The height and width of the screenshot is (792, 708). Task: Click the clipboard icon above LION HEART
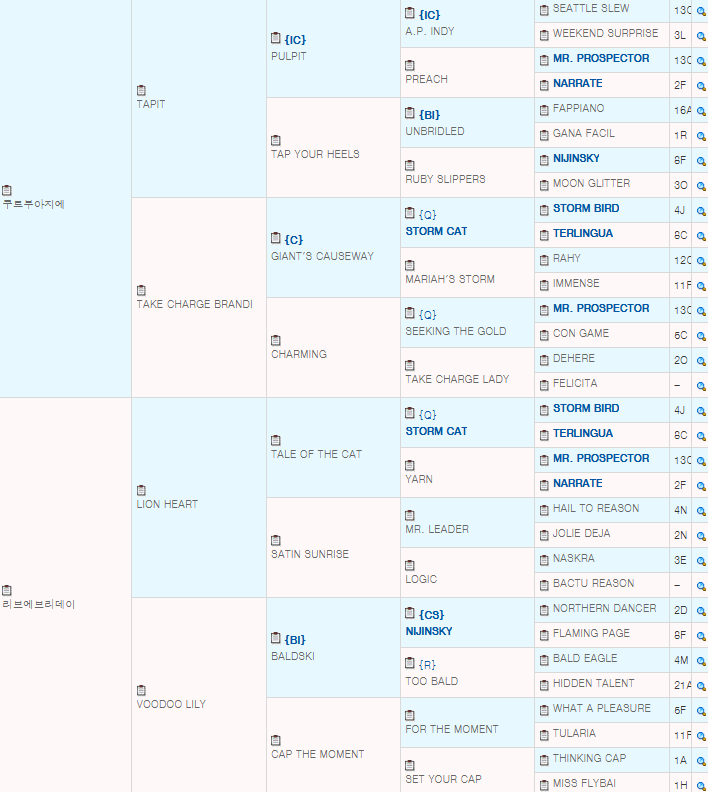pos(141,490)
